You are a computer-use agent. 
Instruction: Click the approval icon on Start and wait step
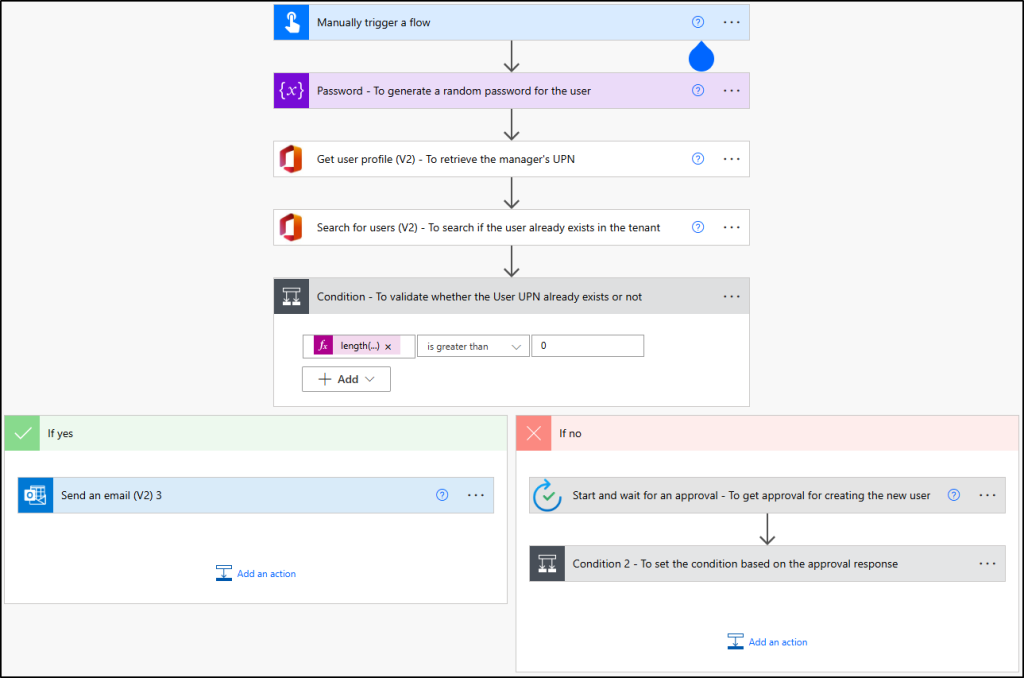click(x=547, y=495)
